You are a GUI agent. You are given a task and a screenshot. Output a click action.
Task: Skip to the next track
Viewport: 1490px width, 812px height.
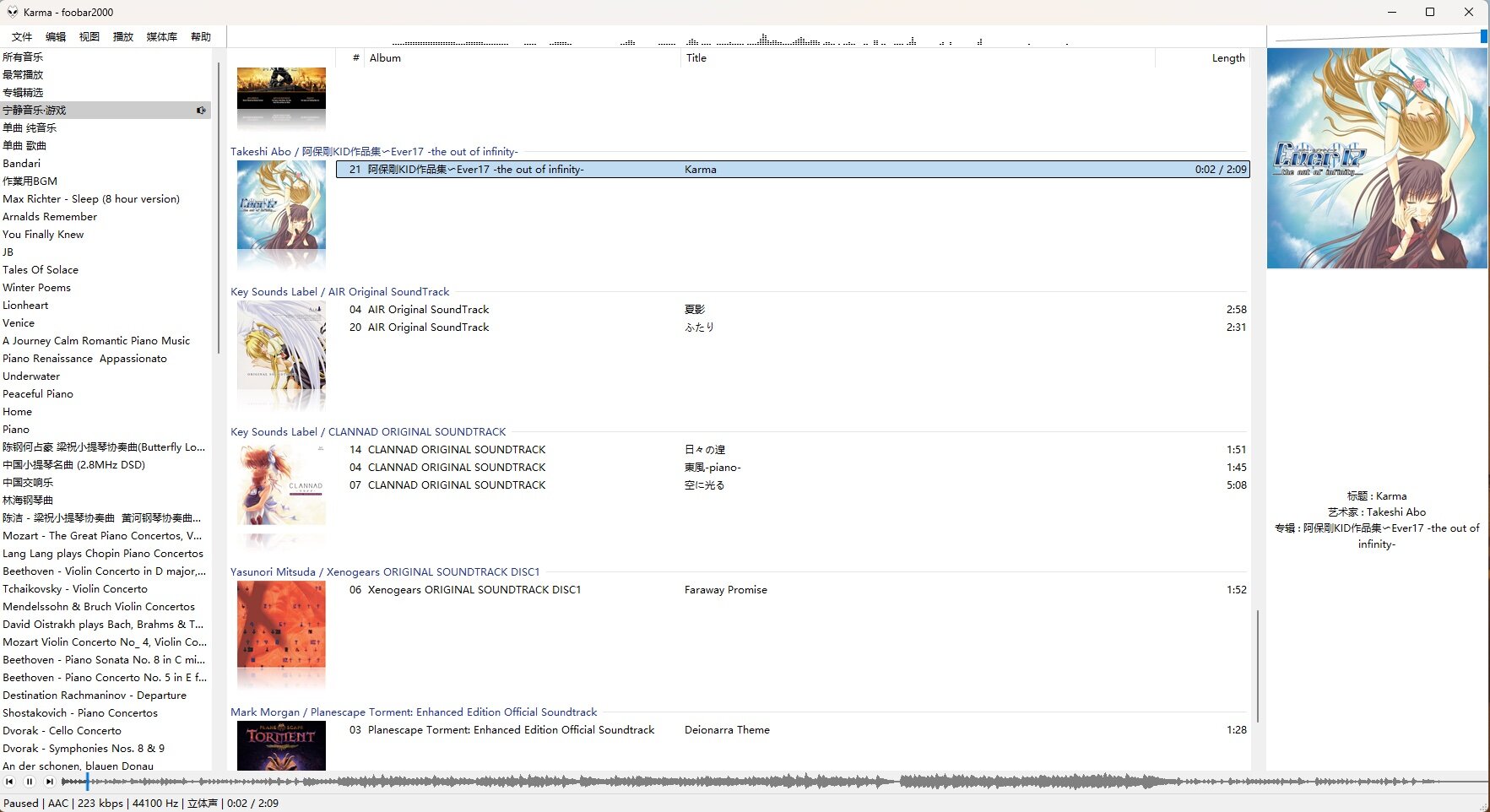(49, 782)
